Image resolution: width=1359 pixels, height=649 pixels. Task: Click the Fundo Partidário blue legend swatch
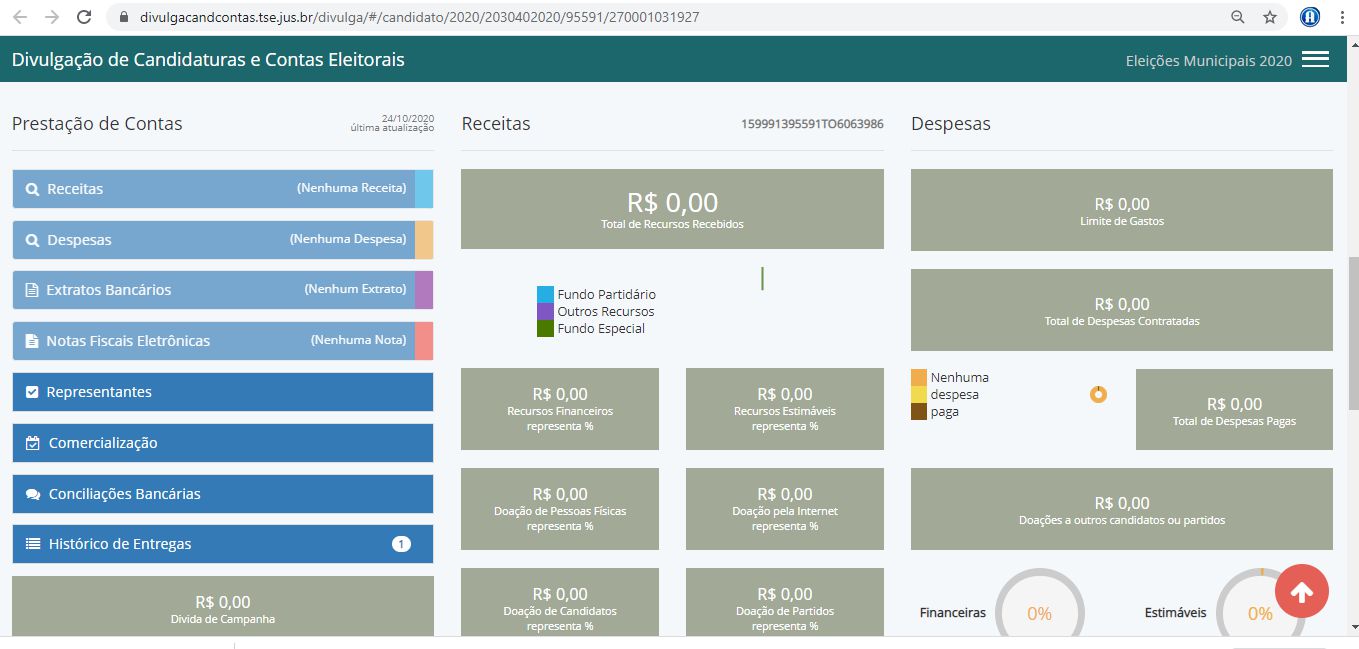click(x=545, y=295)
